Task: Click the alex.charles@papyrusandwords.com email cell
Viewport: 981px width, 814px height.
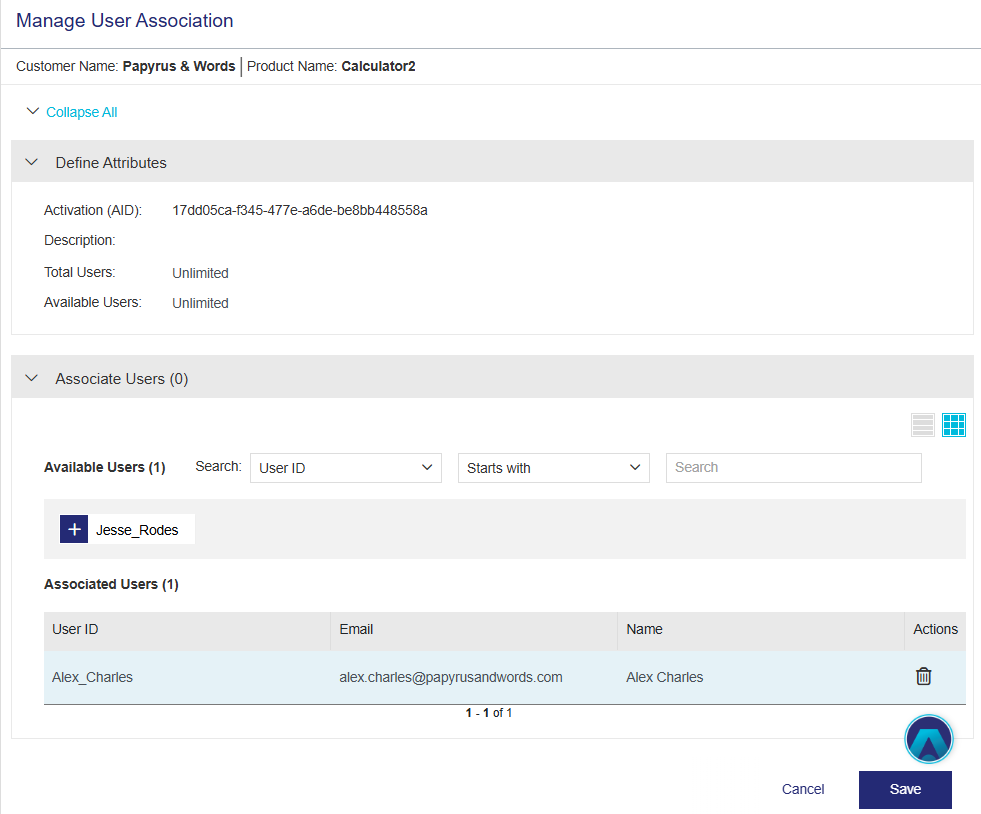Action: [450, 677]
